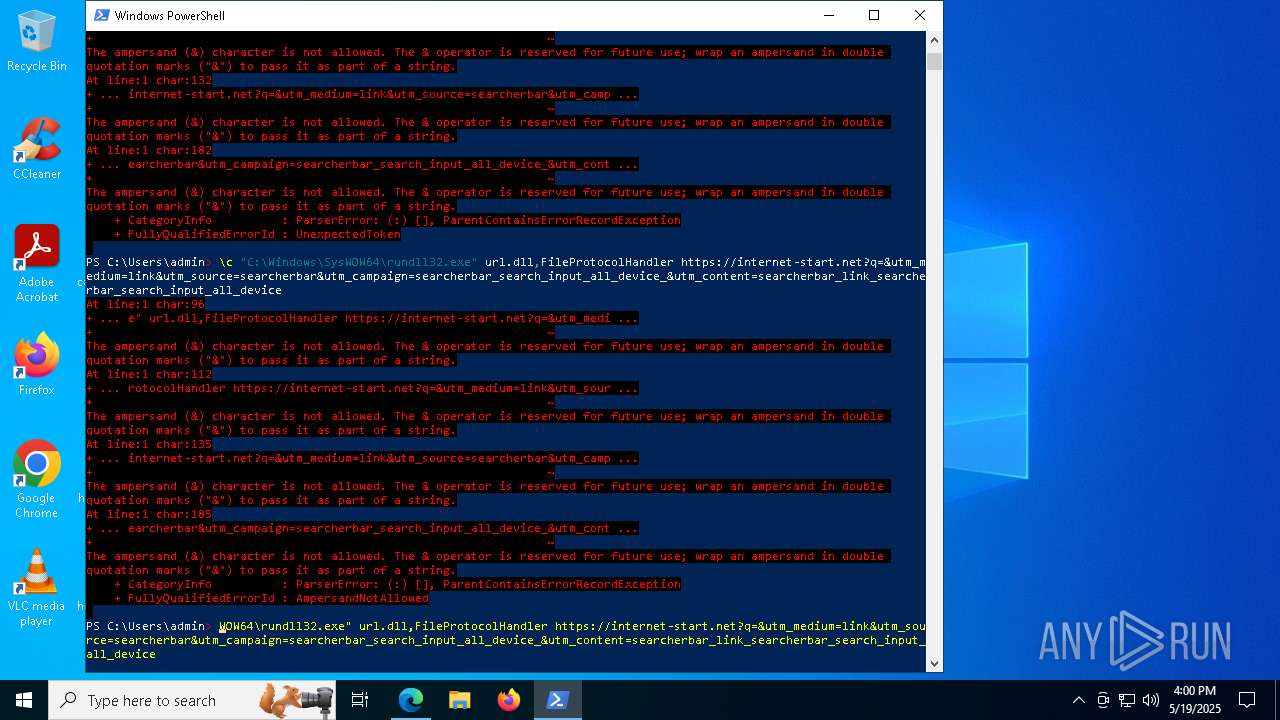This screenshot has height=720, width=1280.
Task: Click the 'AmpersandNotAllowed' error ID text
Action: 362,598
